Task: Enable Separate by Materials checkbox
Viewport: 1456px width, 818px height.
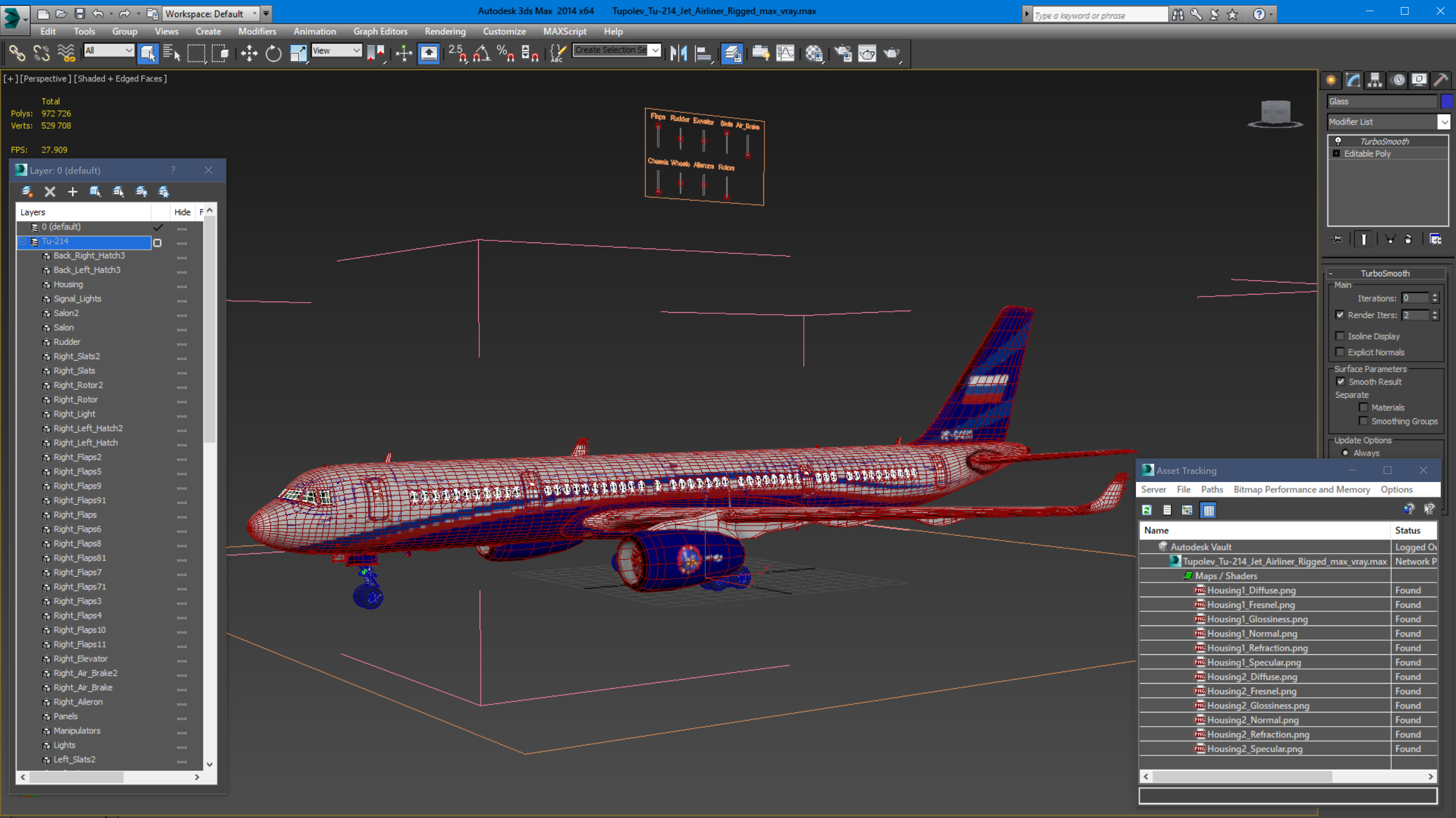Action: click(1363, 407)
